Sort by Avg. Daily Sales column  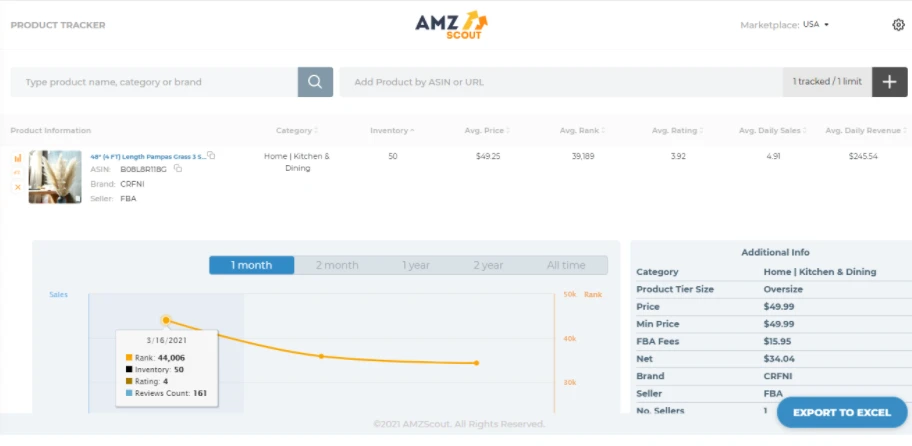tap(772, 130)
